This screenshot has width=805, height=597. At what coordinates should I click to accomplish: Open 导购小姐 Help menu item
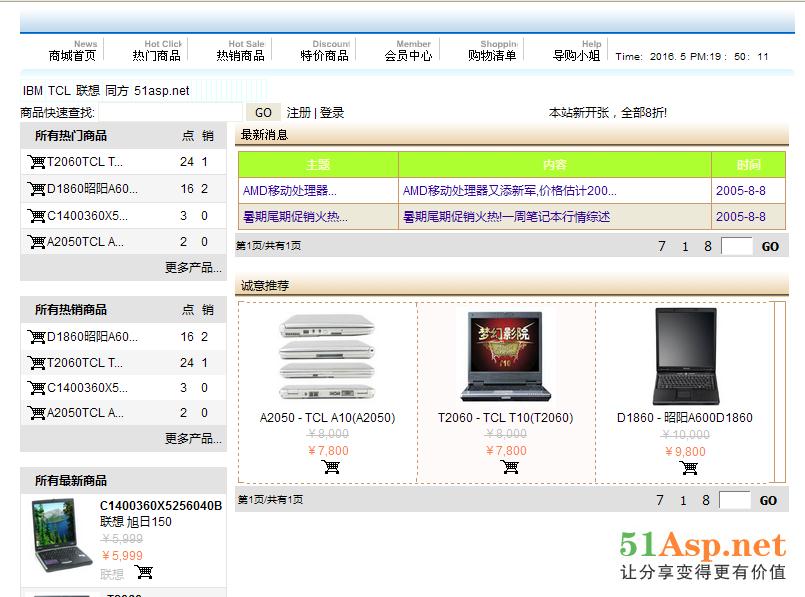tap(577, 51)
